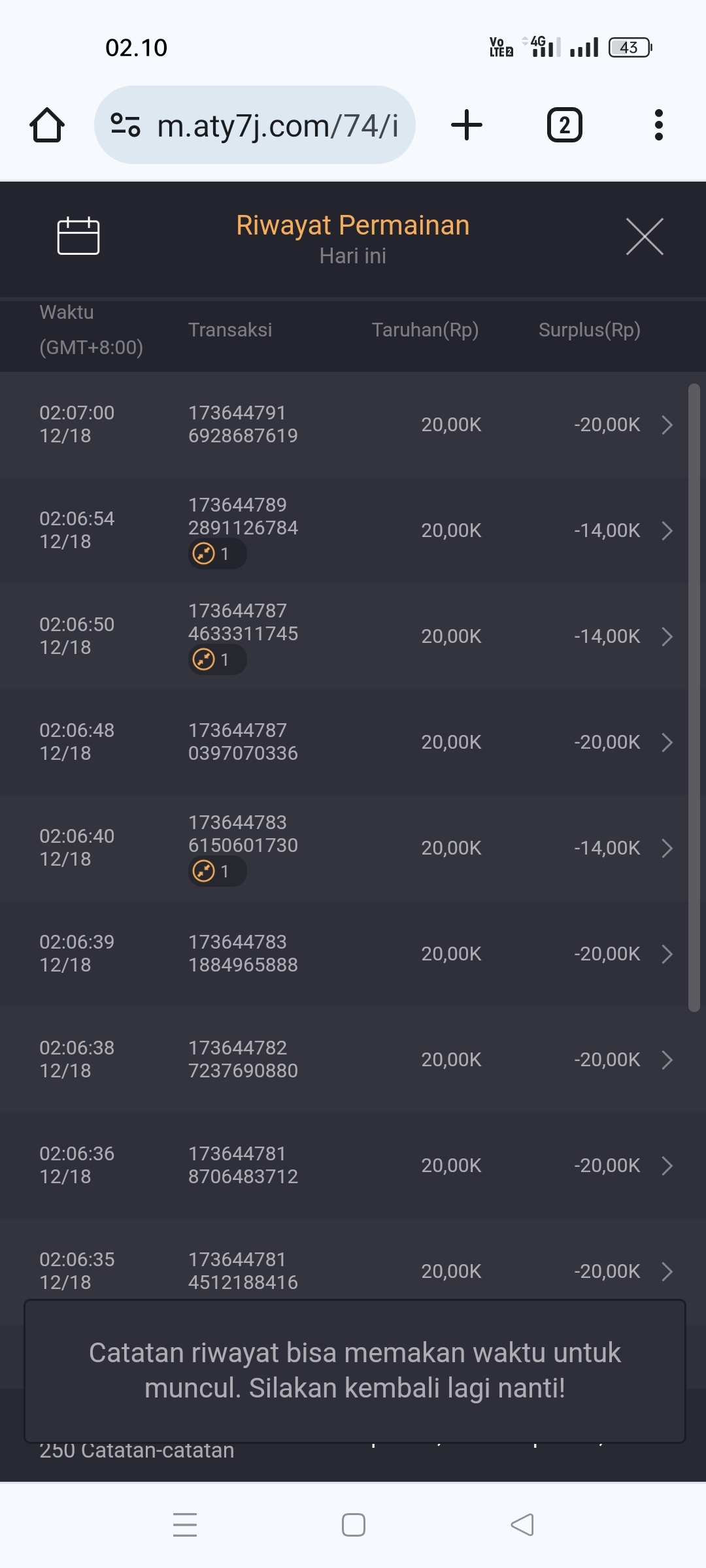Click the m.aty7j.com address bar
706x1568 pixels.
(278, 125)
